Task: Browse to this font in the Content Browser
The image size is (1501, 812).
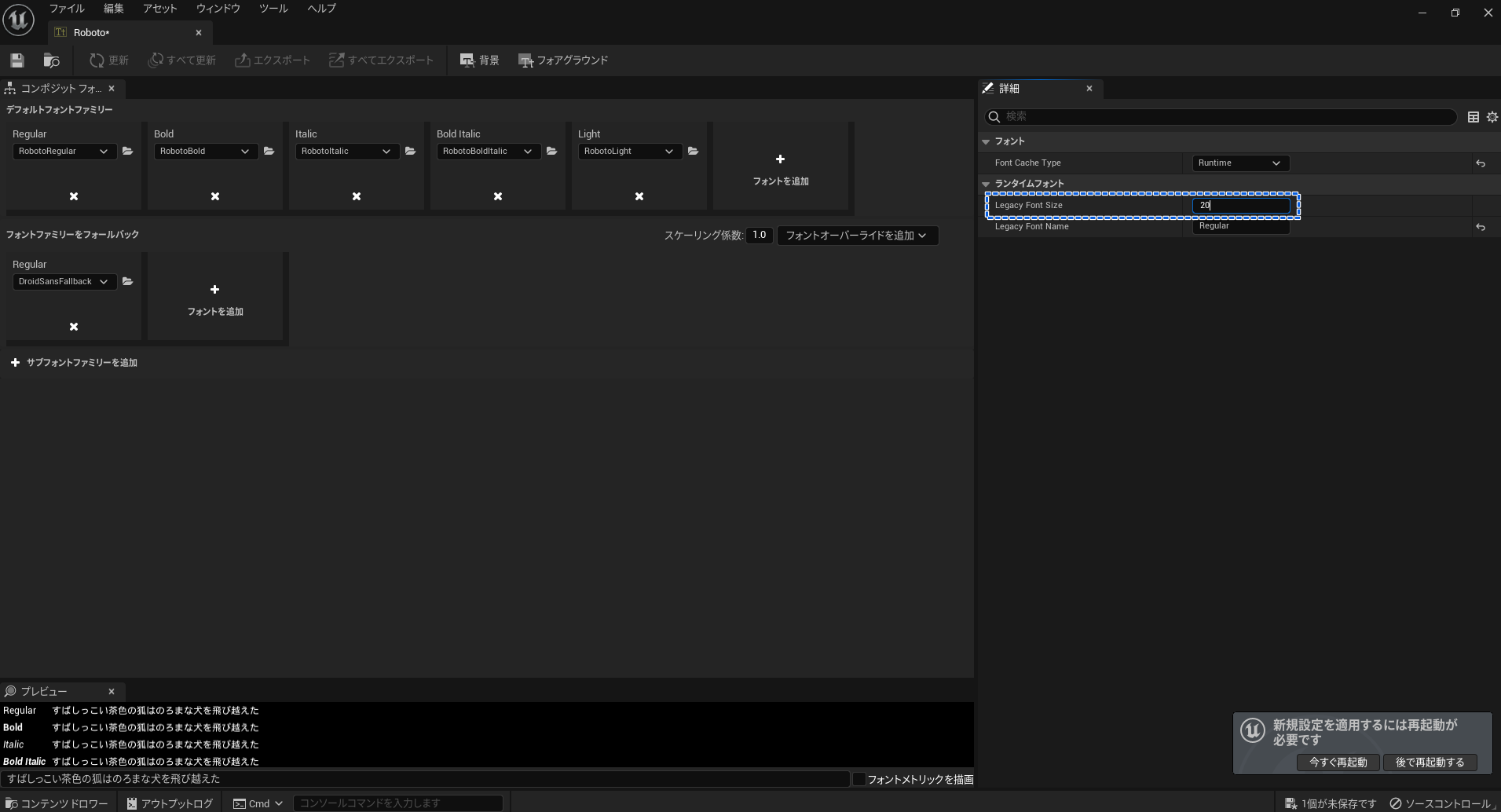Action: (50, 60)
